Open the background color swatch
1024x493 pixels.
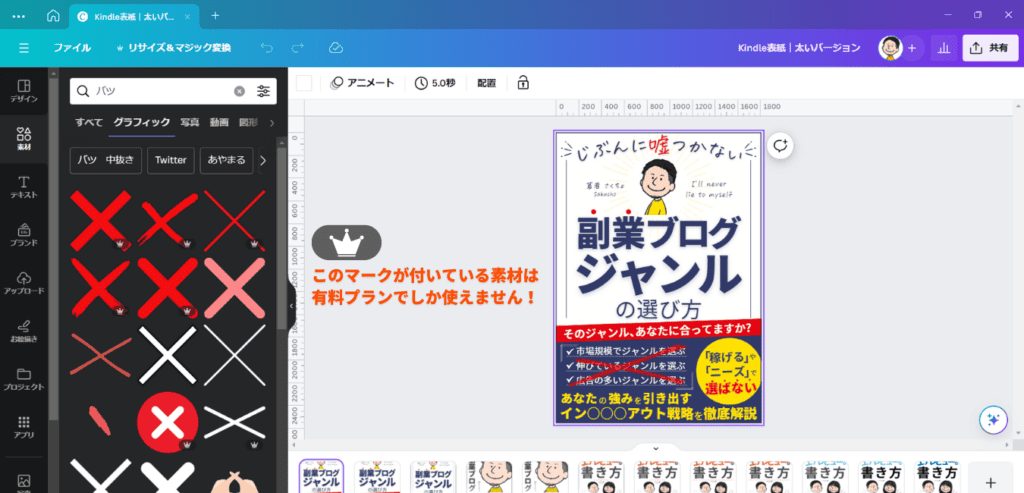304,83
